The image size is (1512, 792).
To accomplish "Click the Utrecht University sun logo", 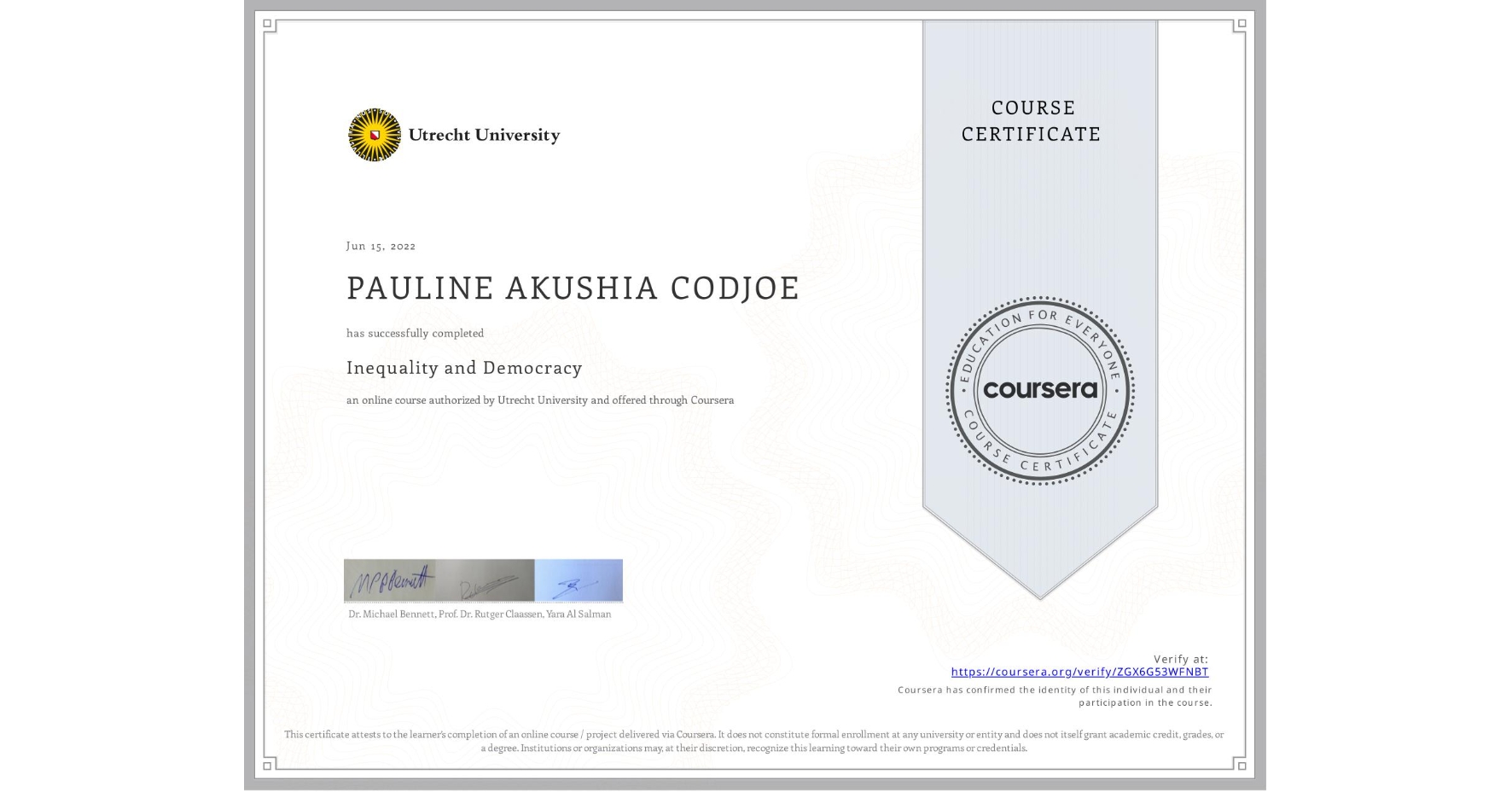I will [x=375, y=135].
